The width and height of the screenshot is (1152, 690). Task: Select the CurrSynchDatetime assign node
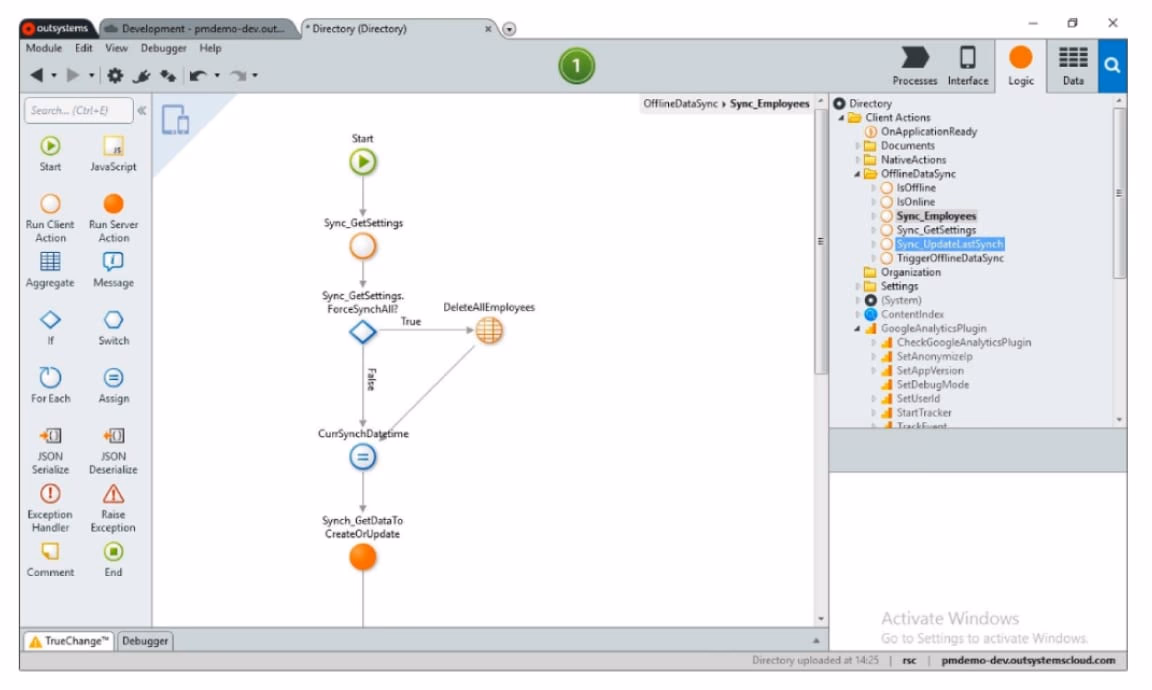pos(362,457)
